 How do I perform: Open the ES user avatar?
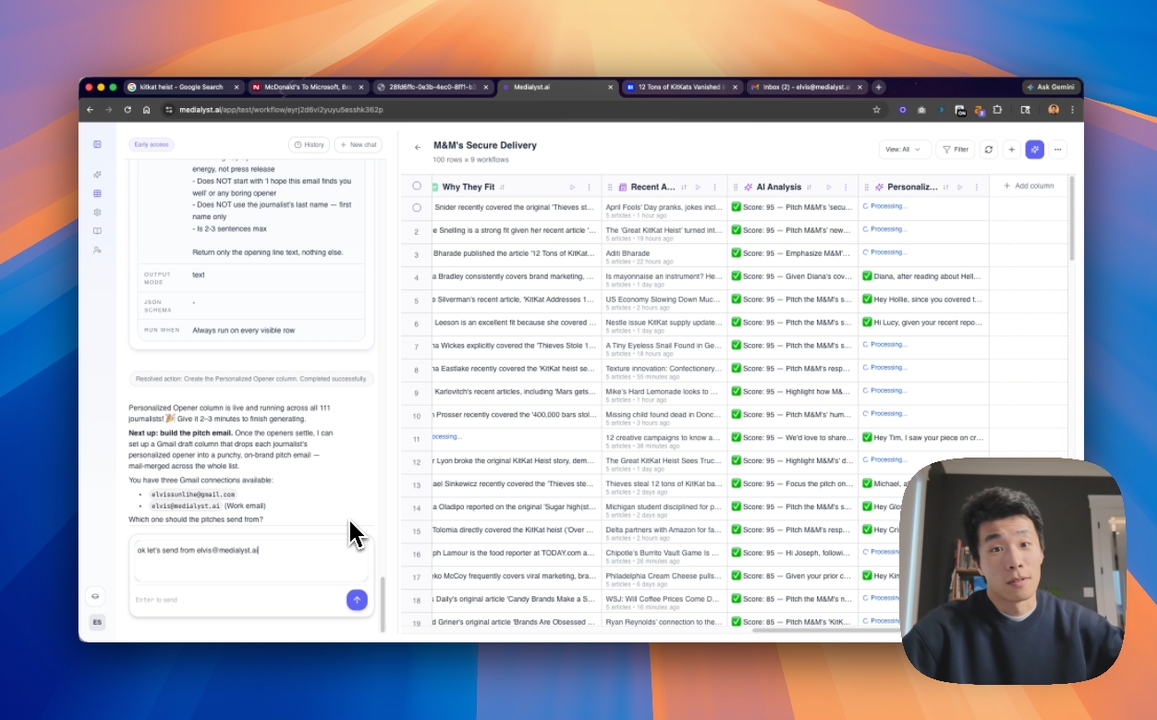click(97, 623)
